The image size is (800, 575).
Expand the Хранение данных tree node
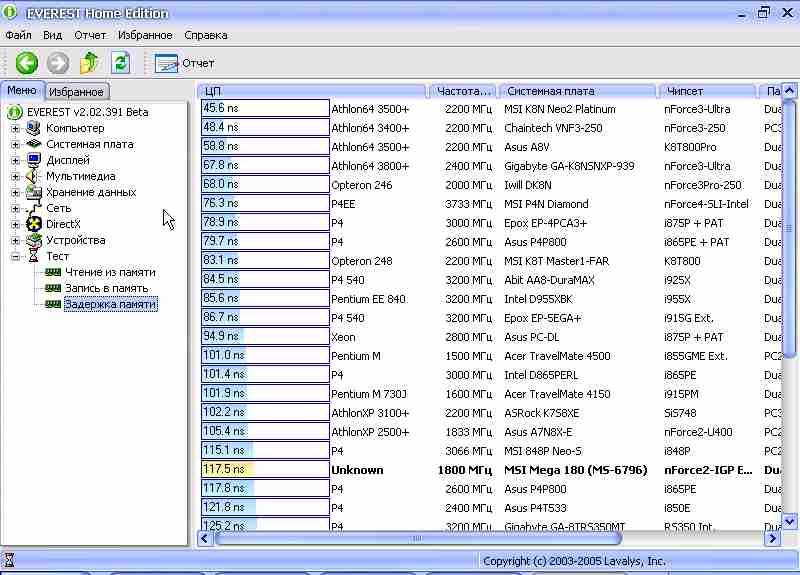pyautogui.click(x=15, y=193)
